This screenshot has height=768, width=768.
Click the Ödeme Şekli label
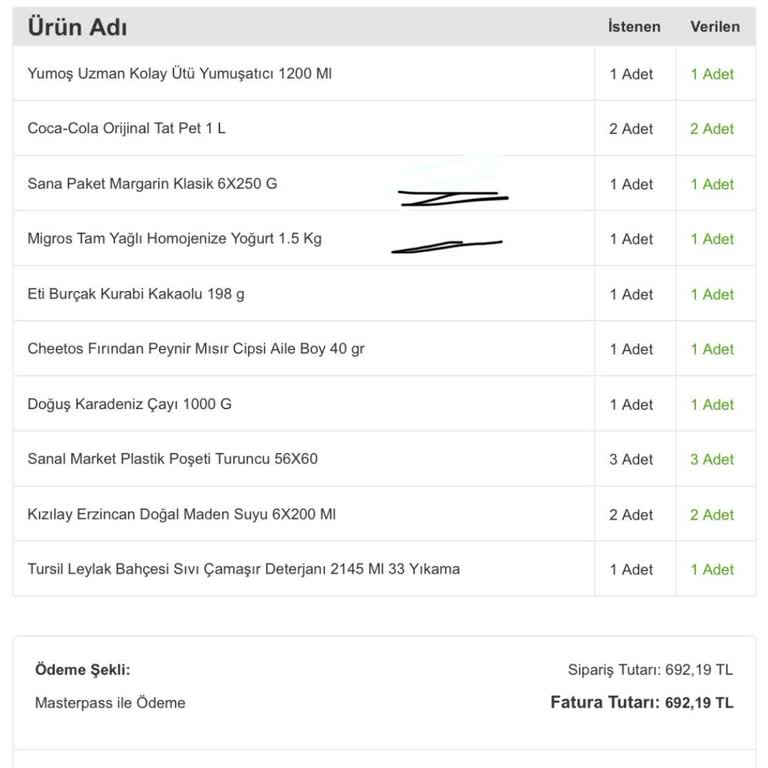[82, 670]
